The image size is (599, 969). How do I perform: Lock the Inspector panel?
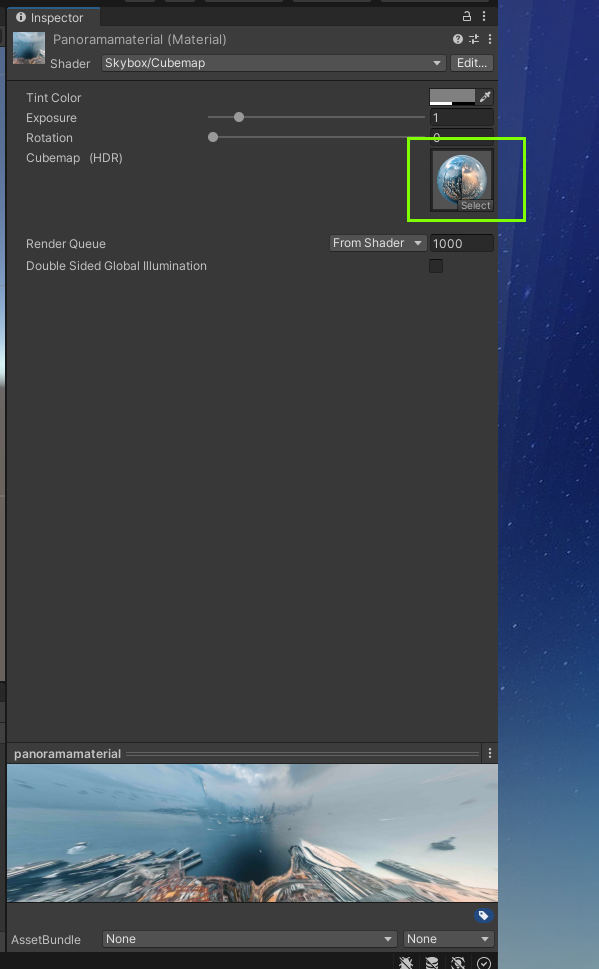467,16
